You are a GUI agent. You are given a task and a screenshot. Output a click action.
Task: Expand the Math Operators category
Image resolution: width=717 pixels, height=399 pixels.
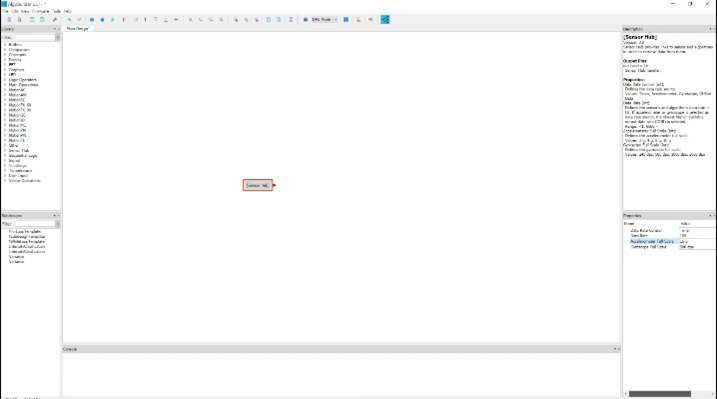point(5,85)
